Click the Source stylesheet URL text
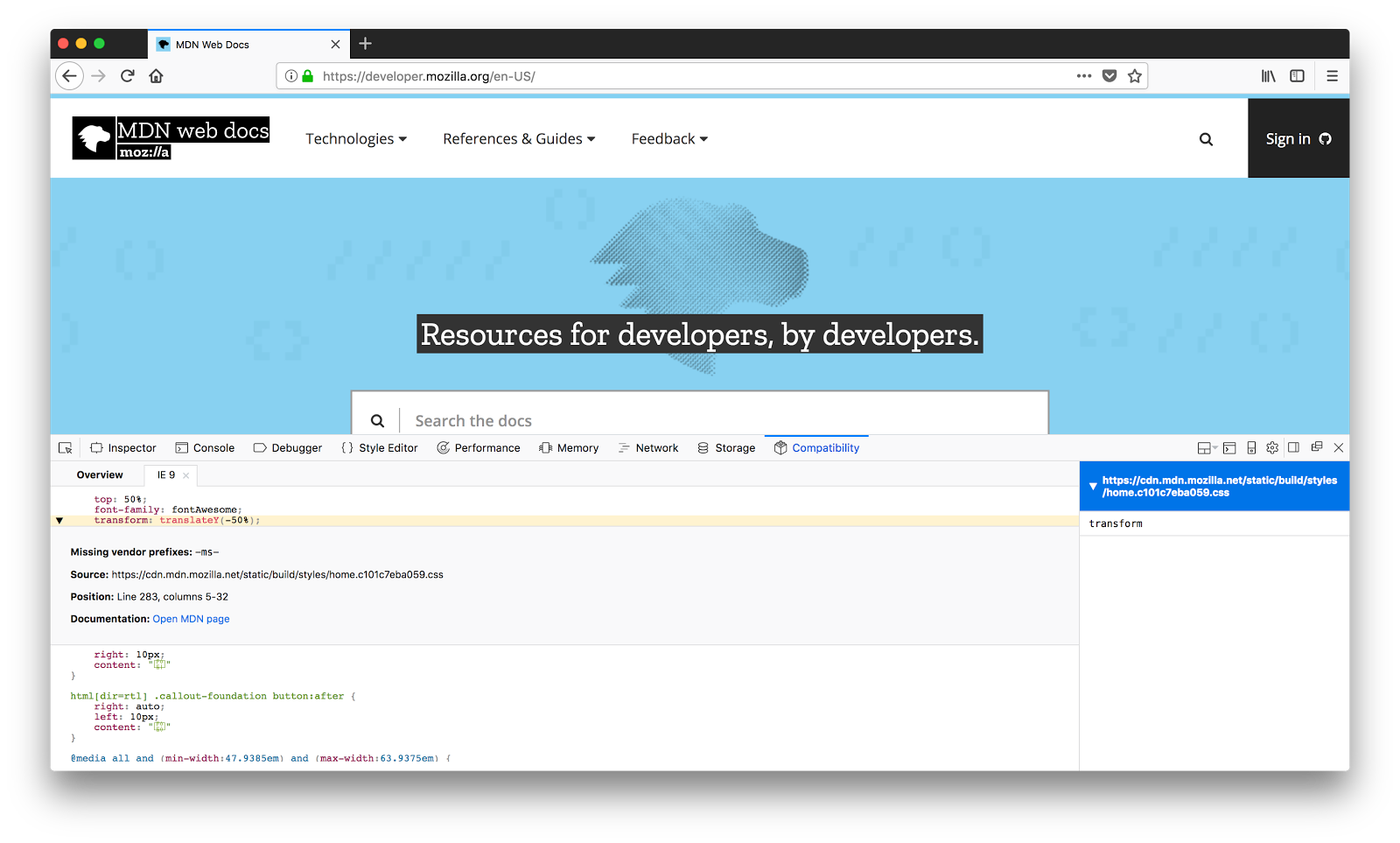This screenshot has width=1400, height=843. click(x=277, y=575)
